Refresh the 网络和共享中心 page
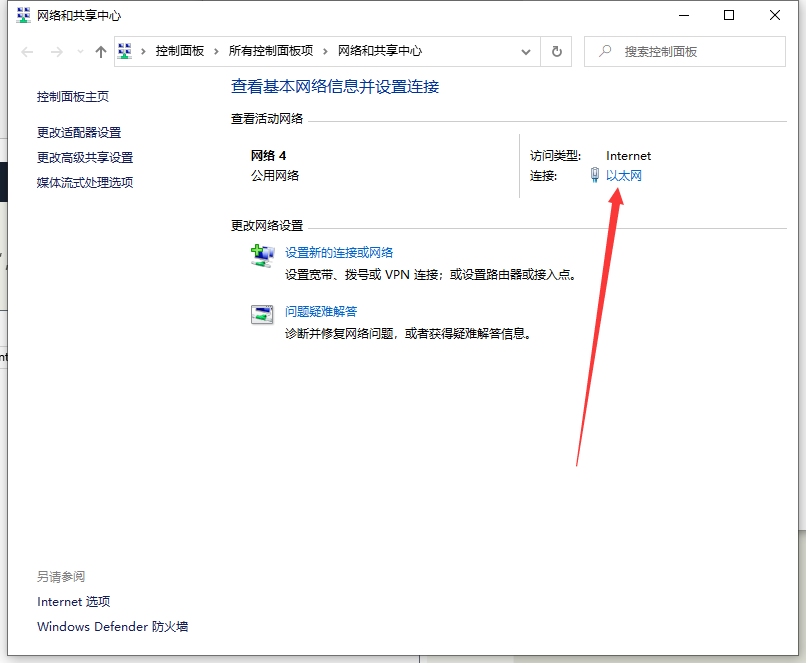This screenshot has width=806, height=663. click(557, 51)
